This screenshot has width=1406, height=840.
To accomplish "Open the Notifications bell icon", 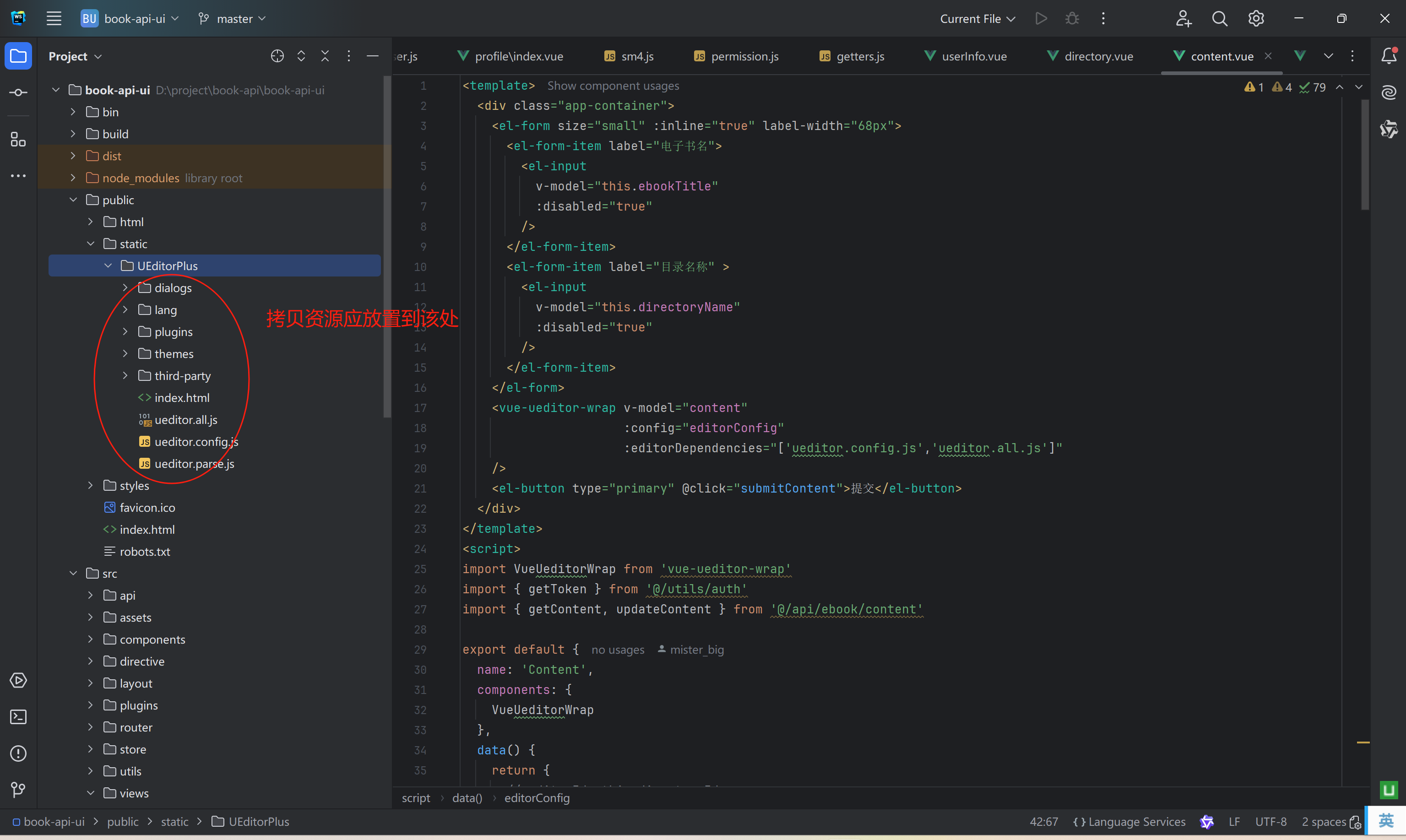I will click(x=1389, y=56).
